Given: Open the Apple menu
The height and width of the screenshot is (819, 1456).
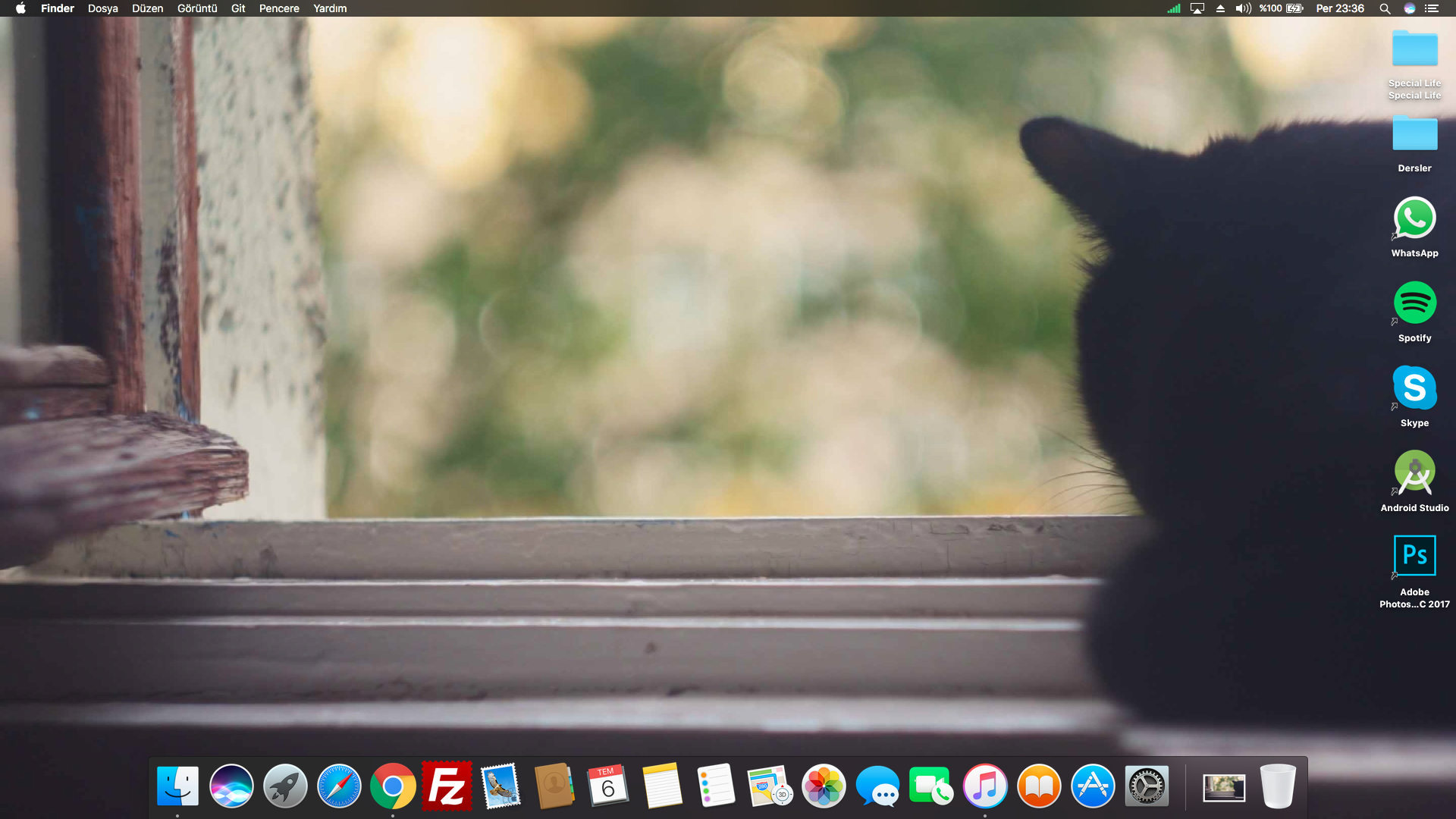Looking at the screenshot, I should tap(20, 8).
